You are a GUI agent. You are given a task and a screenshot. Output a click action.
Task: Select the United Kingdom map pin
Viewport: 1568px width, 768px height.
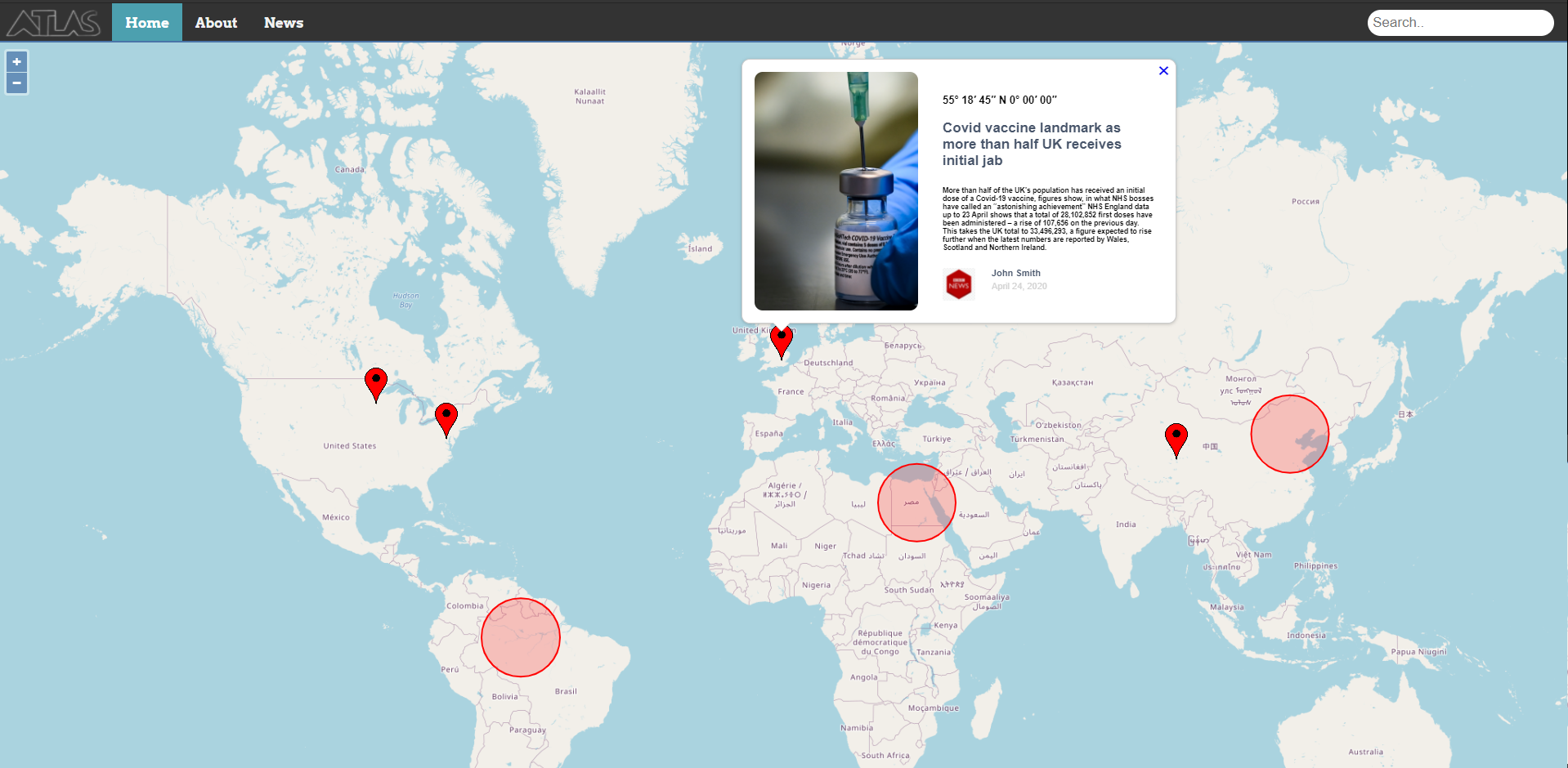click(x=782, y=342)
